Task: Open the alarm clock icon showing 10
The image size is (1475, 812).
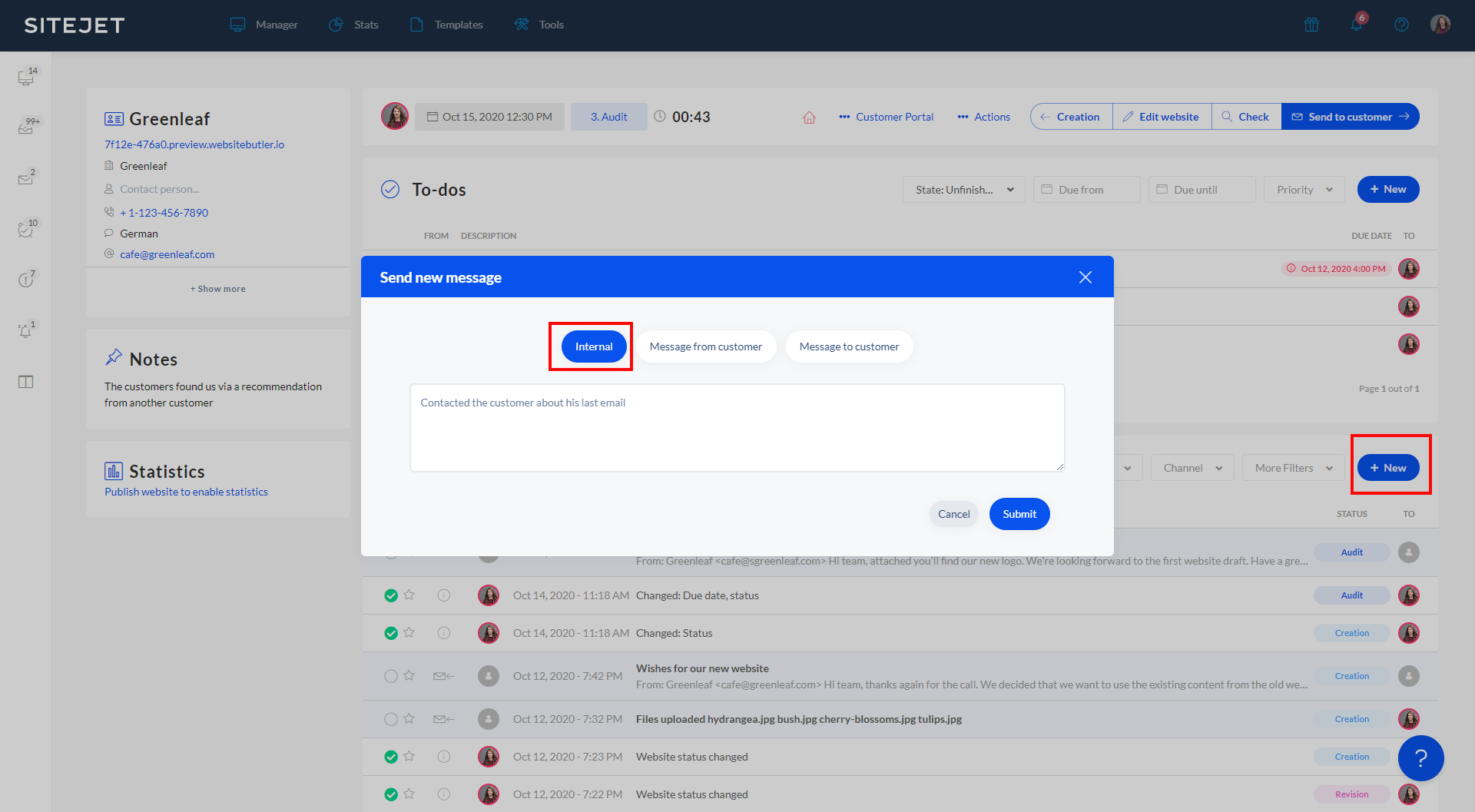Action: click(25, 229)
